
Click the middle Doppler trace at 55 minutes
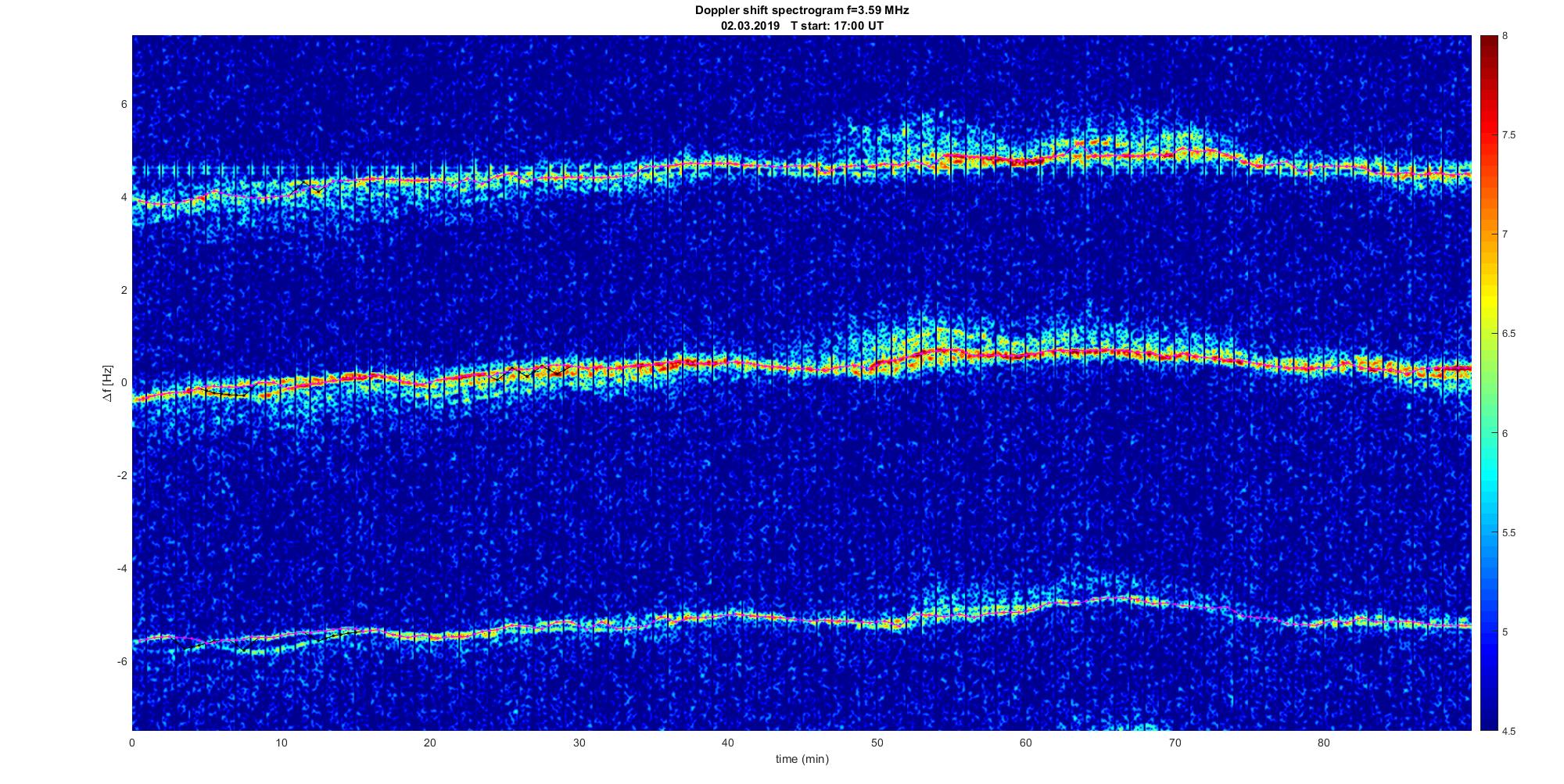tap(951, 351)
